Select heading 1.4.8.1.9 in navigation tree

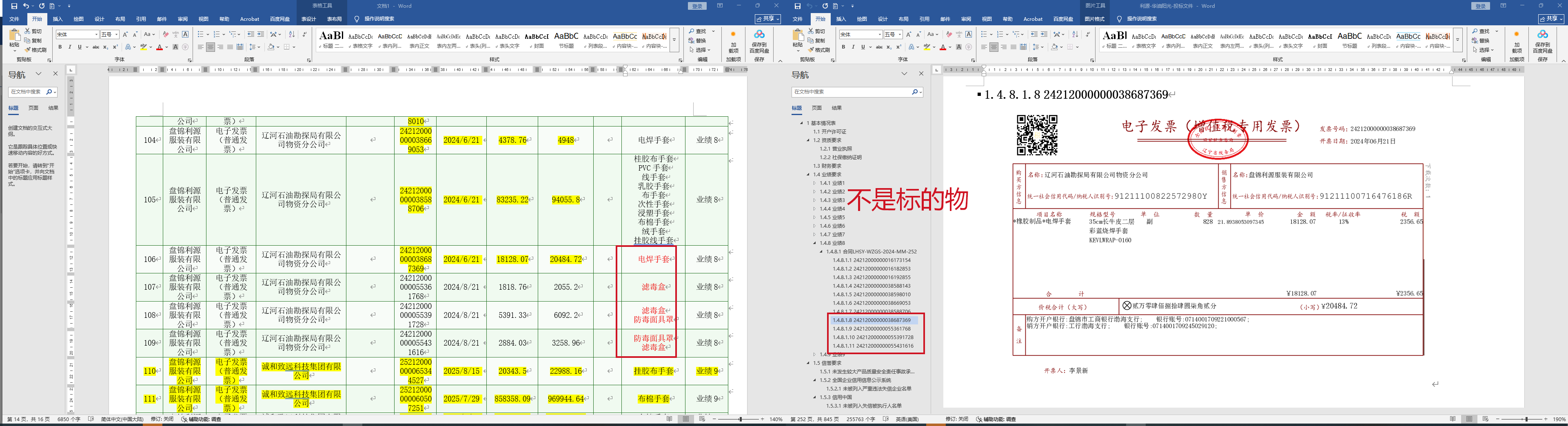(x=872, y=328)
